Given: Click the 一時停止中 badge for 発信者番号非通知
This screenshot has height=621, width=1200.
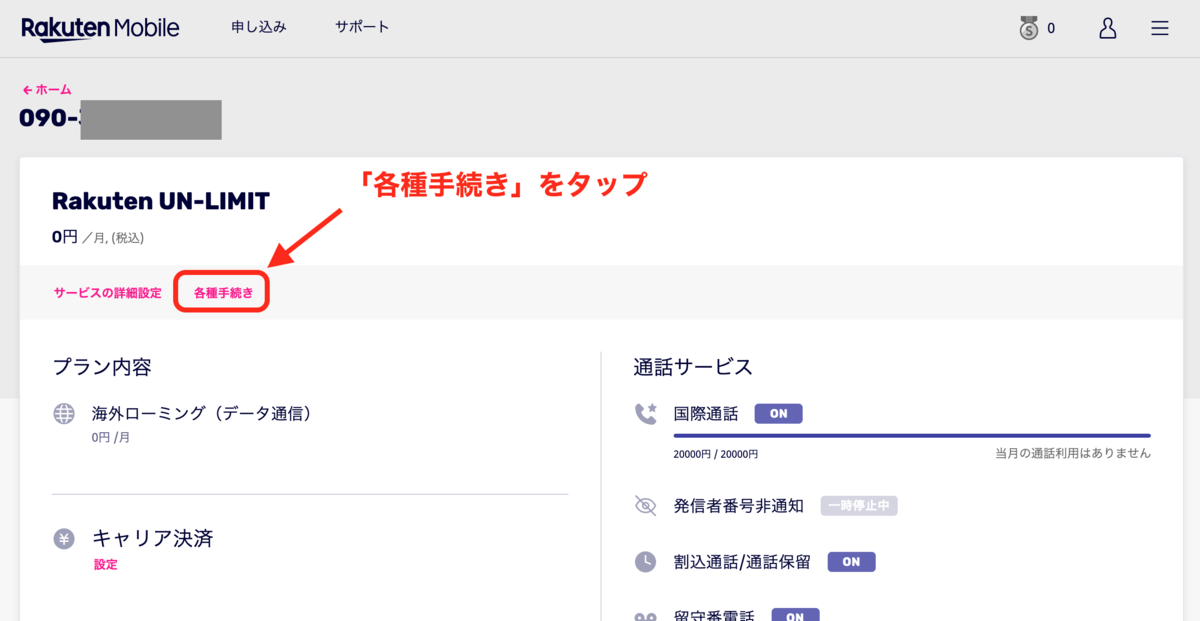Looking at the screenshot, I should 859,505.
